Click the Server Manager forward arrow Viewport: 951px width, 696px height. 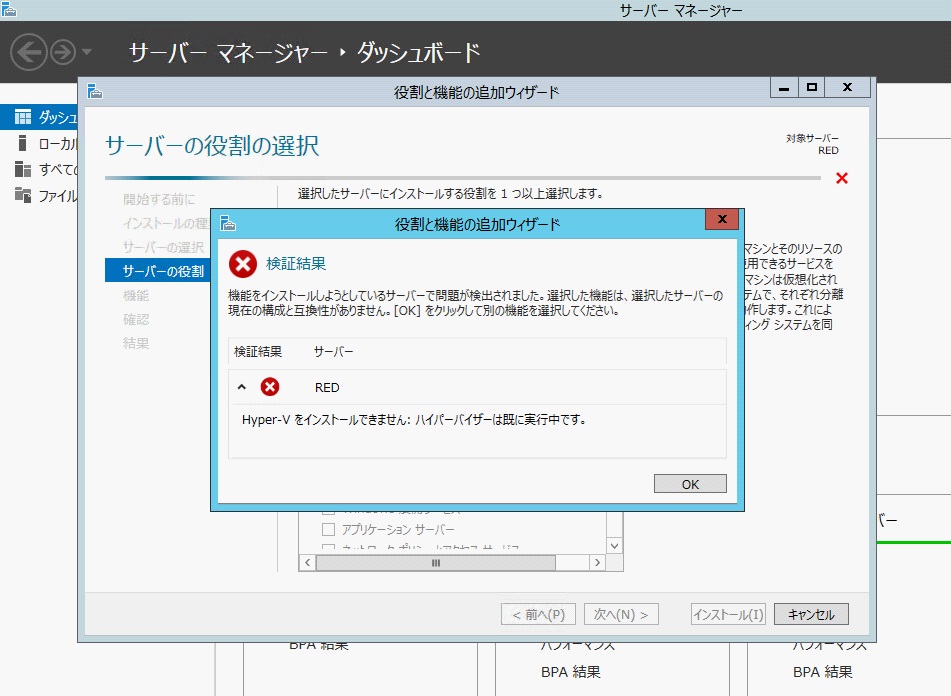point(63,52)
